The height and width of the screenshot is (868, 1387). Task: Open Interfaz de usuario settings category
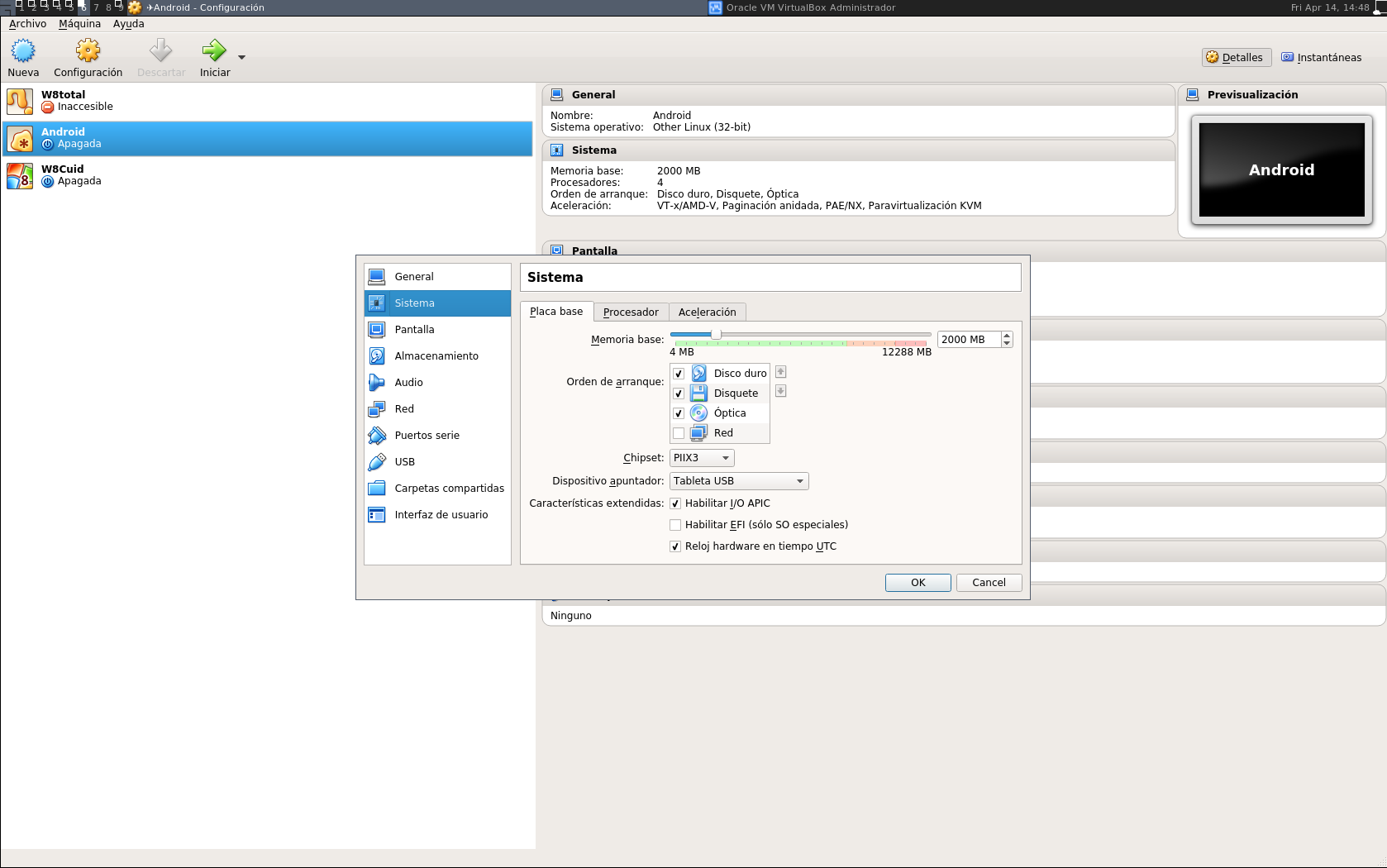(437, 515)
